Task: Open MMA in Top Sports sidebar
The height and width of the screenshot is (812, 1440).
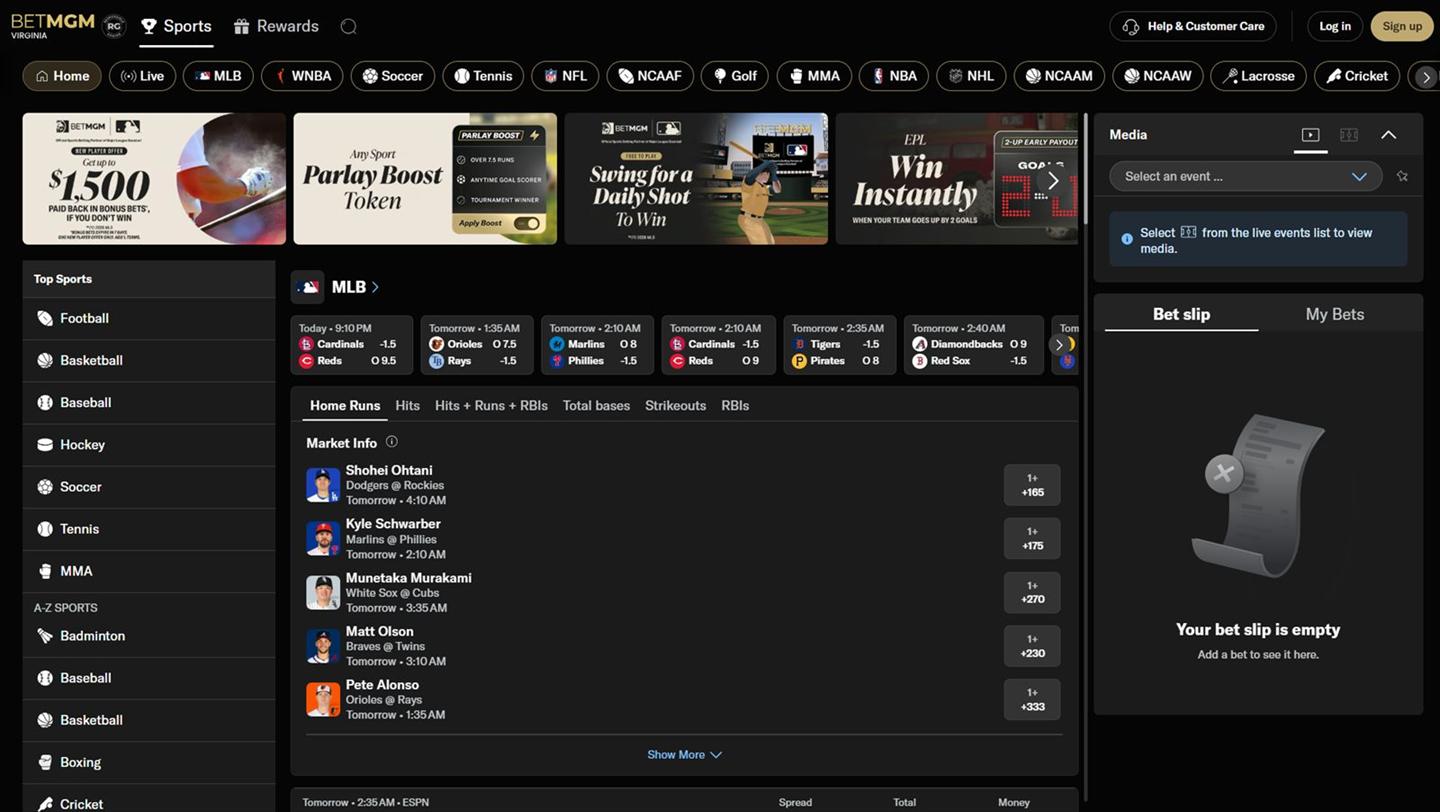Action: (x=149, y=571)
